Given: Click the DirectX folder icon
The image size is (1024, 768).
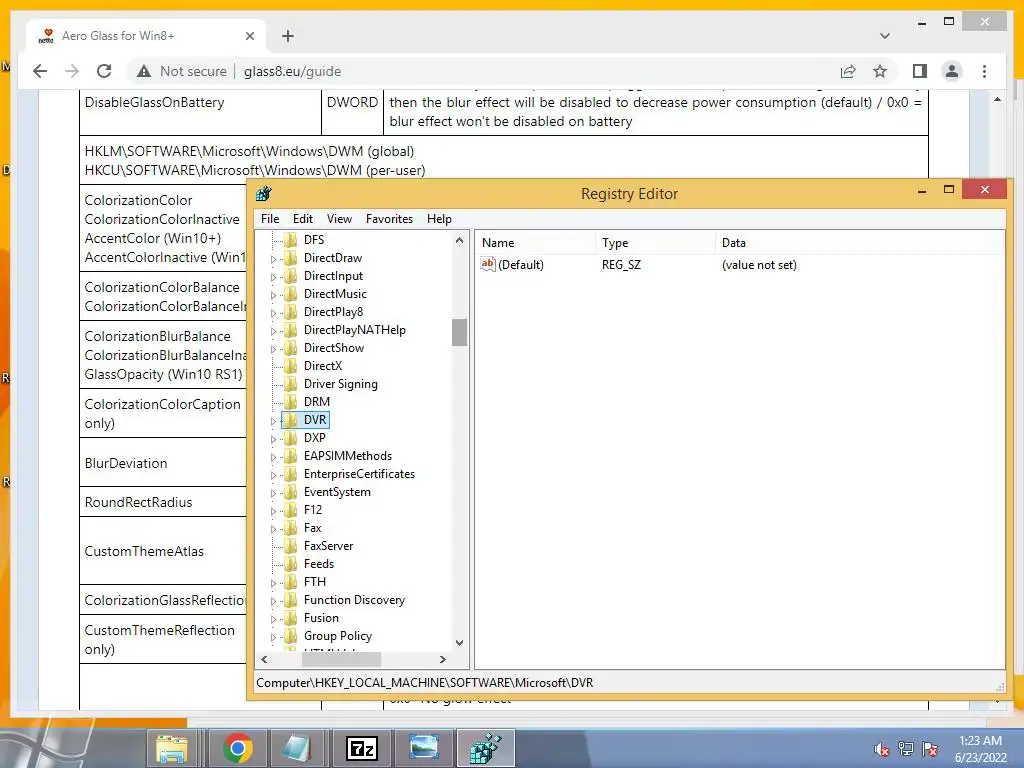Looking at the screenshot, I should [x=291, y=366].
